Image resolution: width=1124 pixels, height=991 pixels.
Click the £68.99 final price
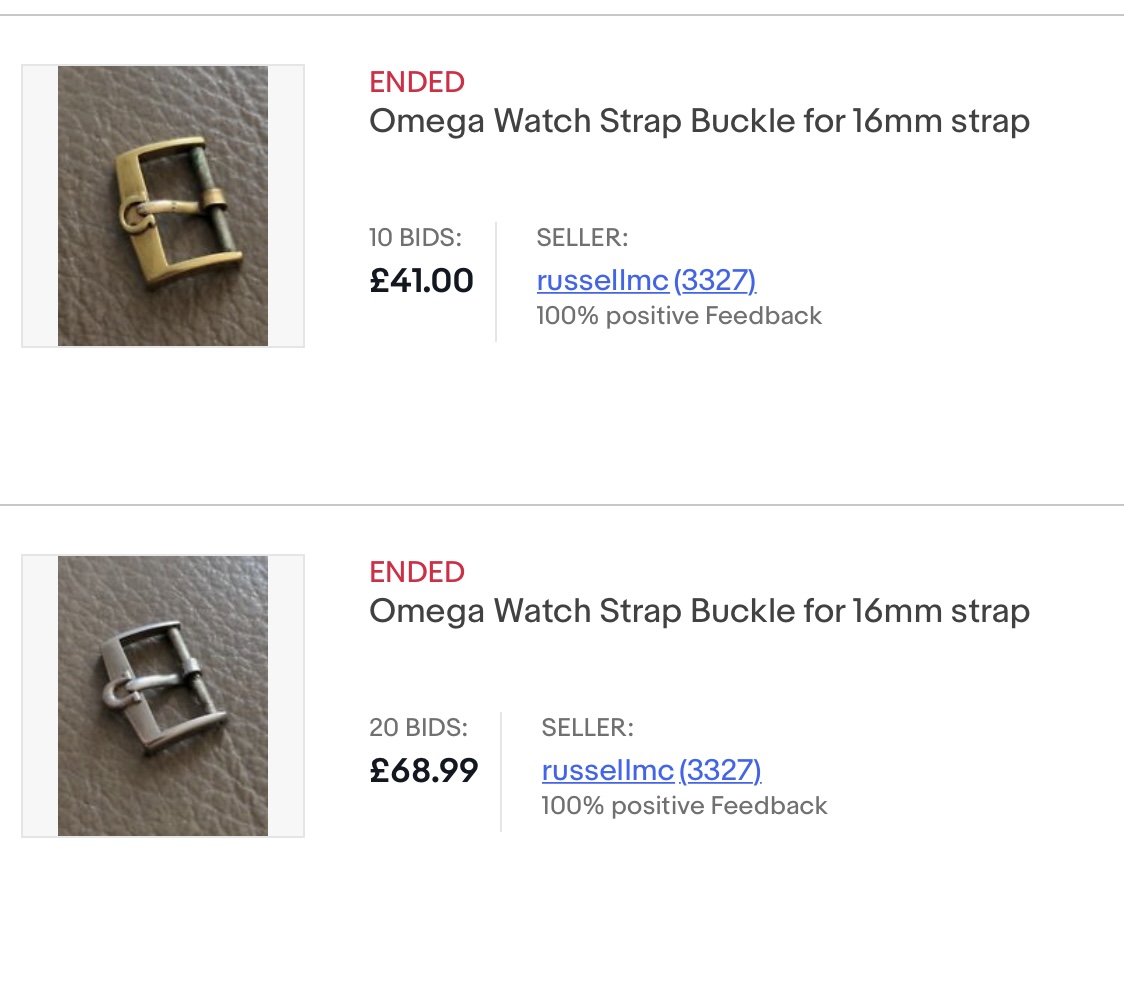[424, 771]
